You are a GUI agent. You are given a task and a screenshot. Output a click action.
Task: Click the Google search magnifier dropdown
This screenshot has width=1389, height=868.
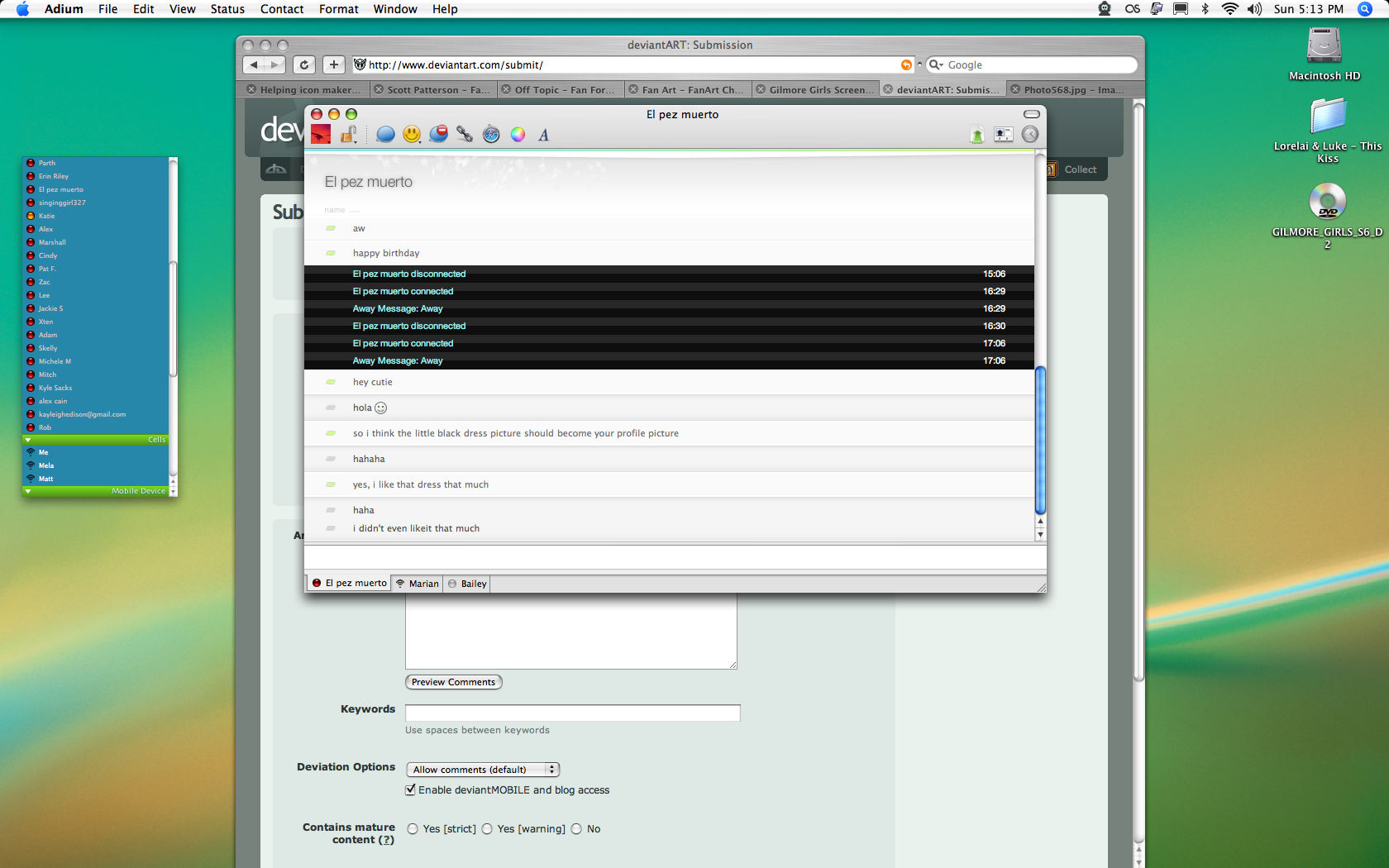936,64
